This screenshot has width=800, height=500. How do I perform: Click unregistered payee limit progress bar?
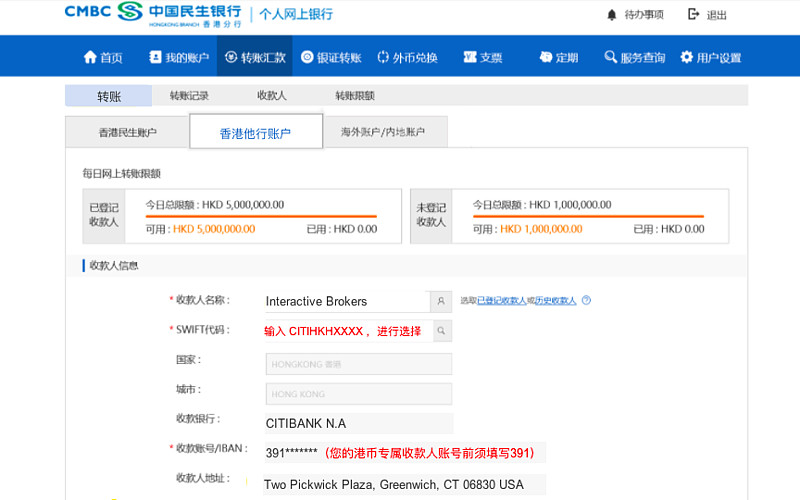588,216
